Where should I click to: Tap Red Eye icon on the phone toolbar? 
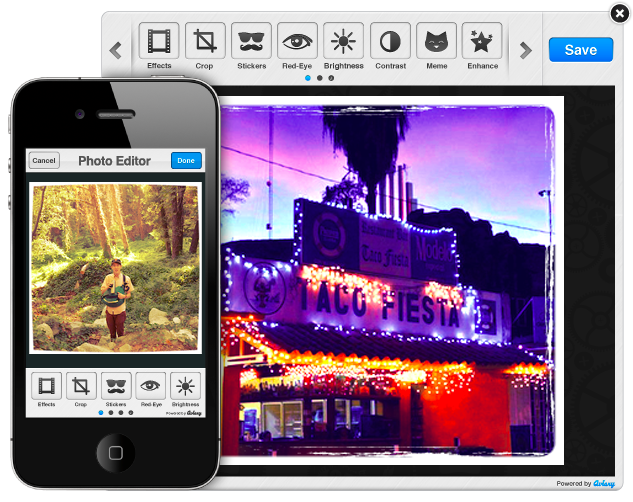(x=150, y=386)
